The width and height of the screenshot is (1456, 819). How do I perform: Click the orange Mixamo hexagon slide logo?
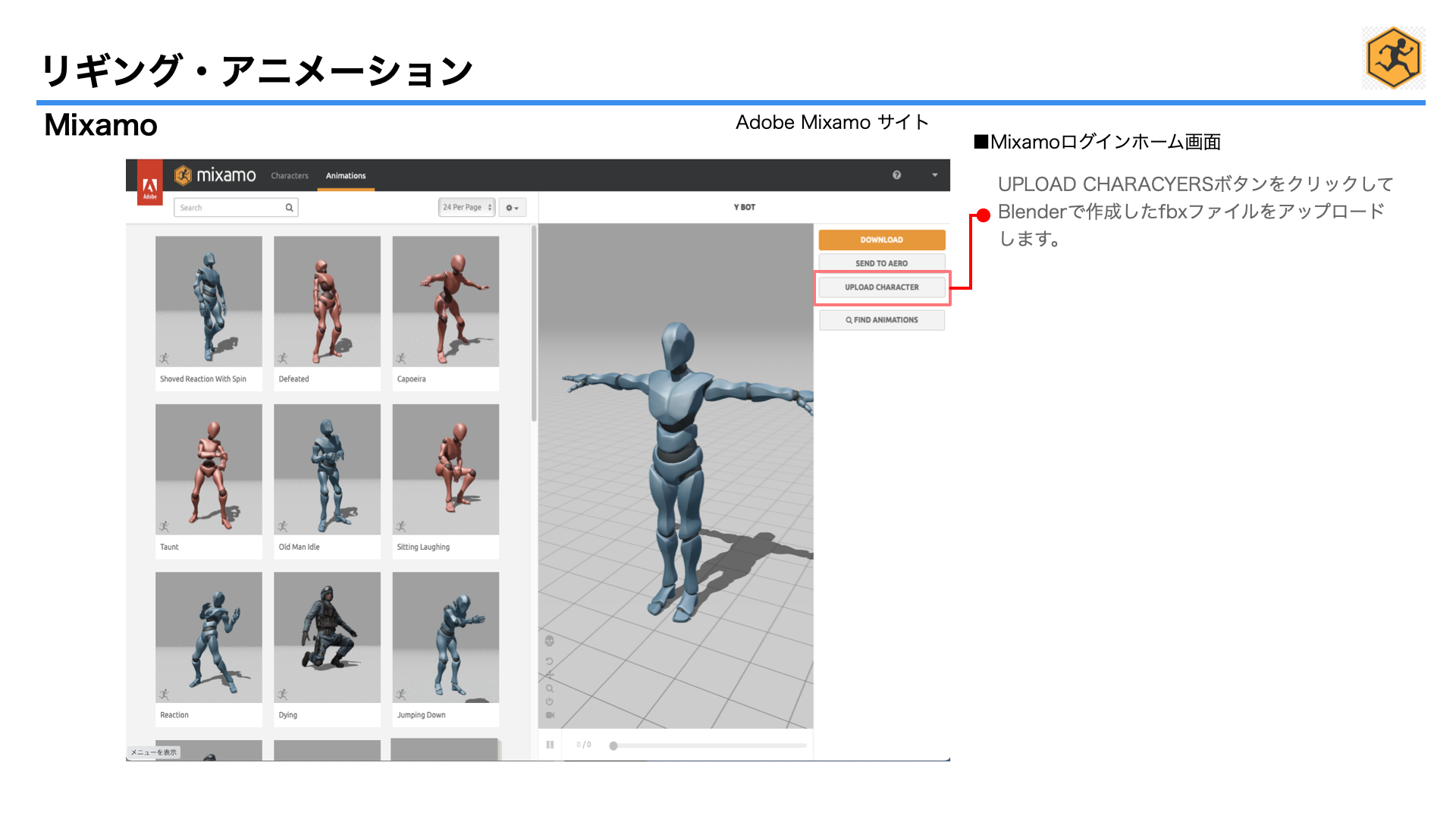pos(1394,58)
